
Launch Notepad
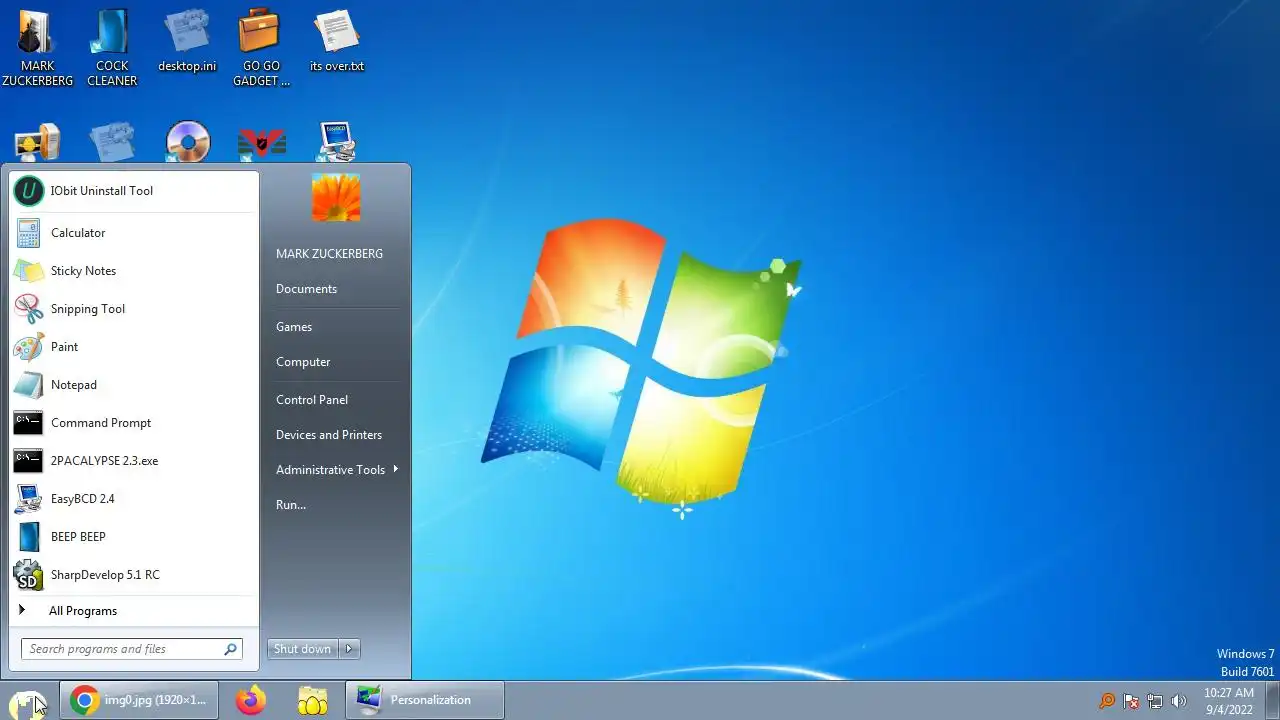pyautogui.click(x=133, y=385)
